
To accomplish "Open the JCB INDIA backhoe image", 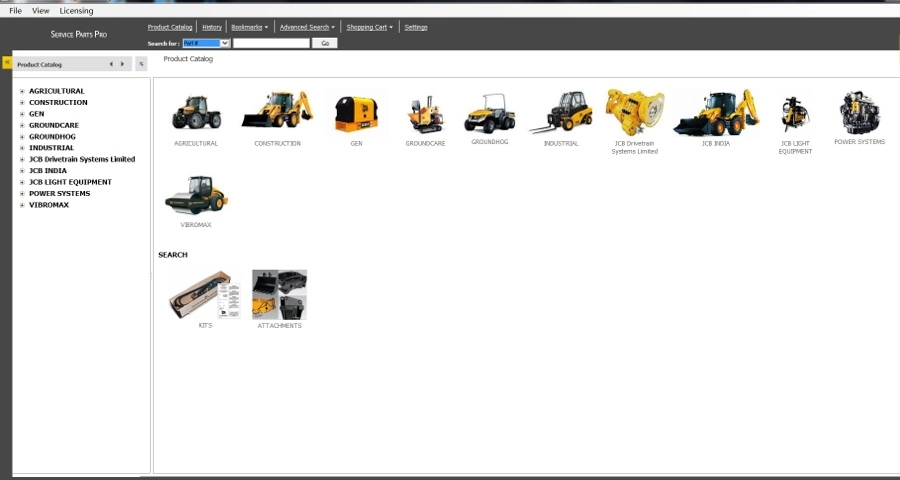I will coord(716,113).
